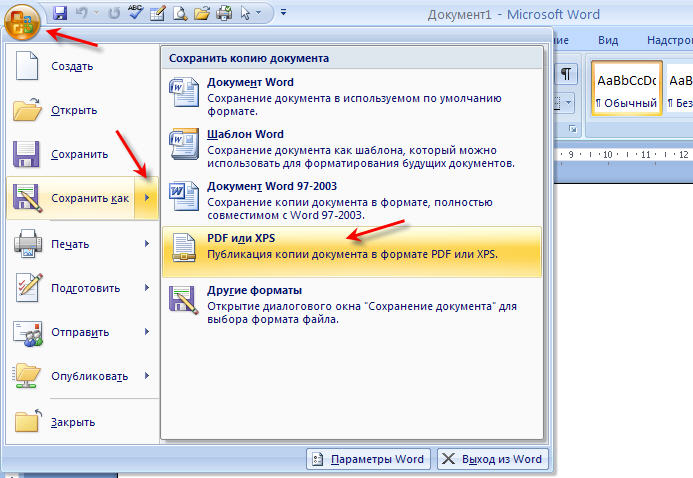
Task: Click the quick print printer icon
Action: click(x=225, y=13)
